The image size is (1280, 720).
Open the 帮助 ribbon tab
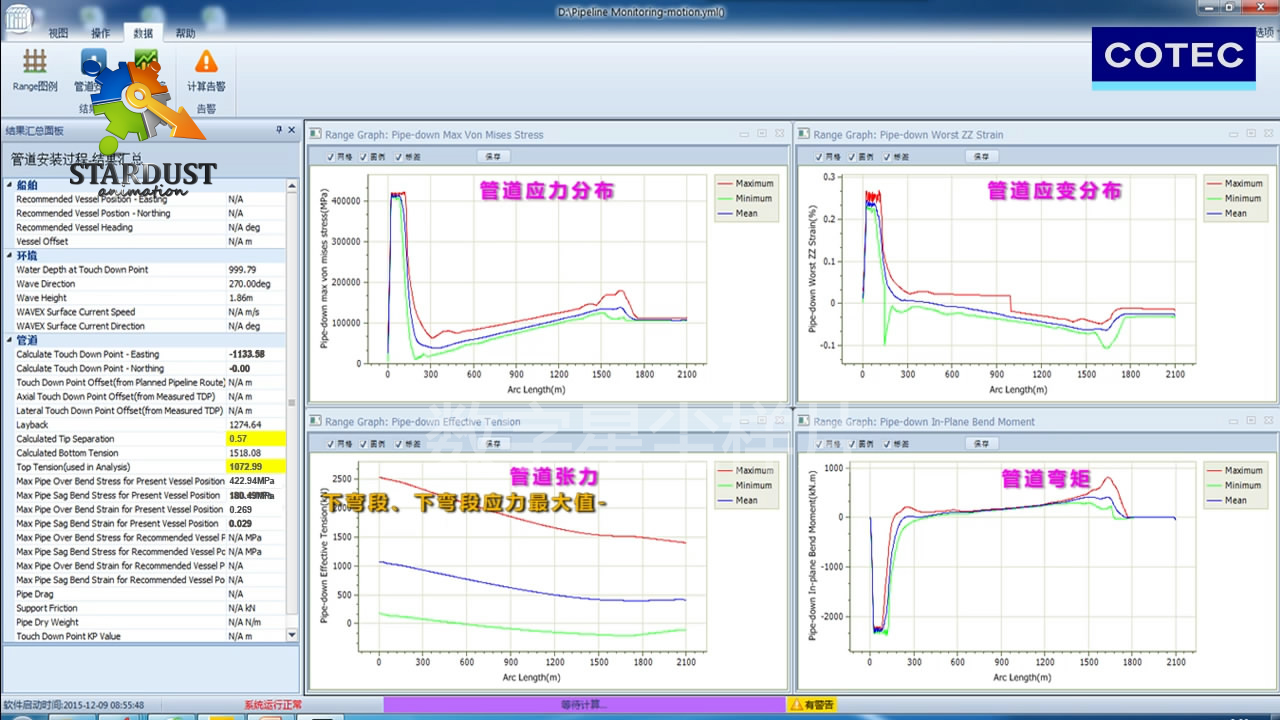tap(185, 33)
